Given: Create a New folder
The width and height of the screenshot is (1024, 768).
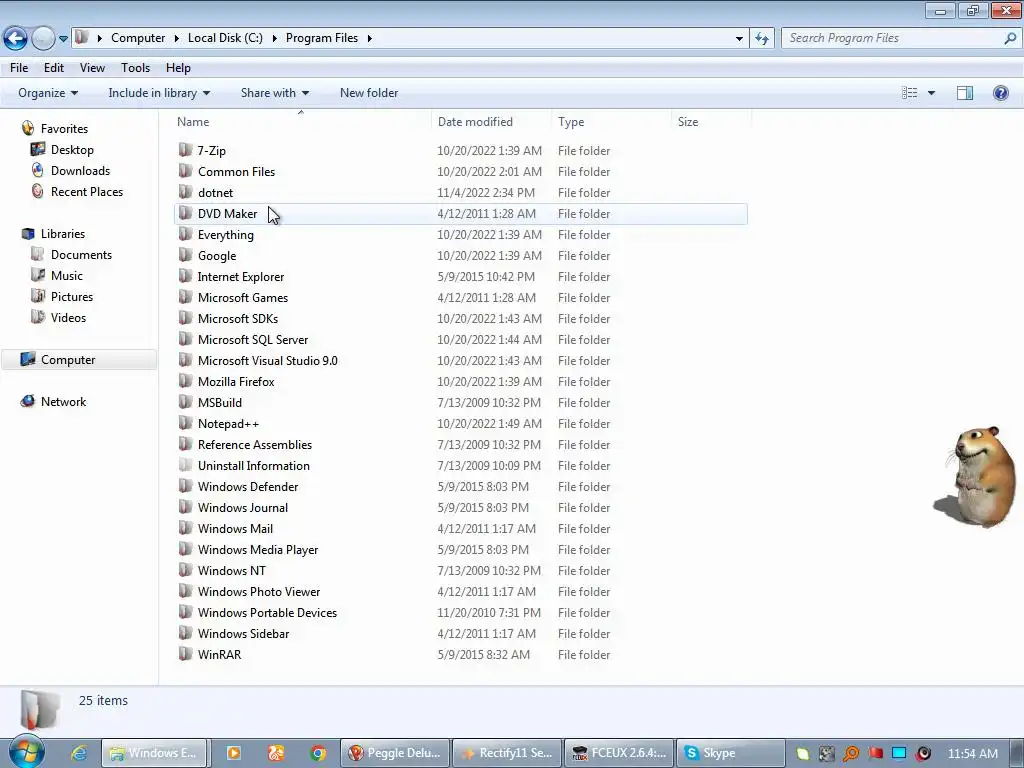Looking at the screenshot, I should click(369, 93).
